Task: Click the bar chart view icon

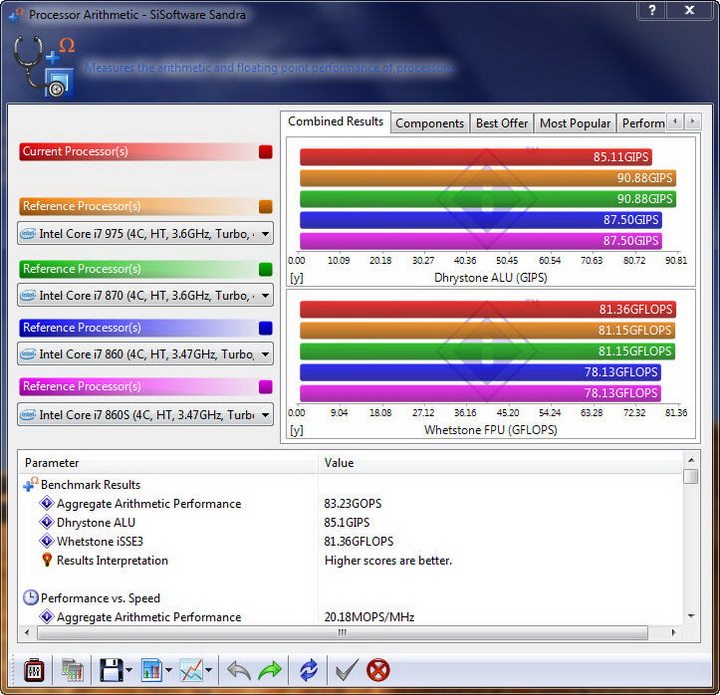Action: [x=151, y=671]
